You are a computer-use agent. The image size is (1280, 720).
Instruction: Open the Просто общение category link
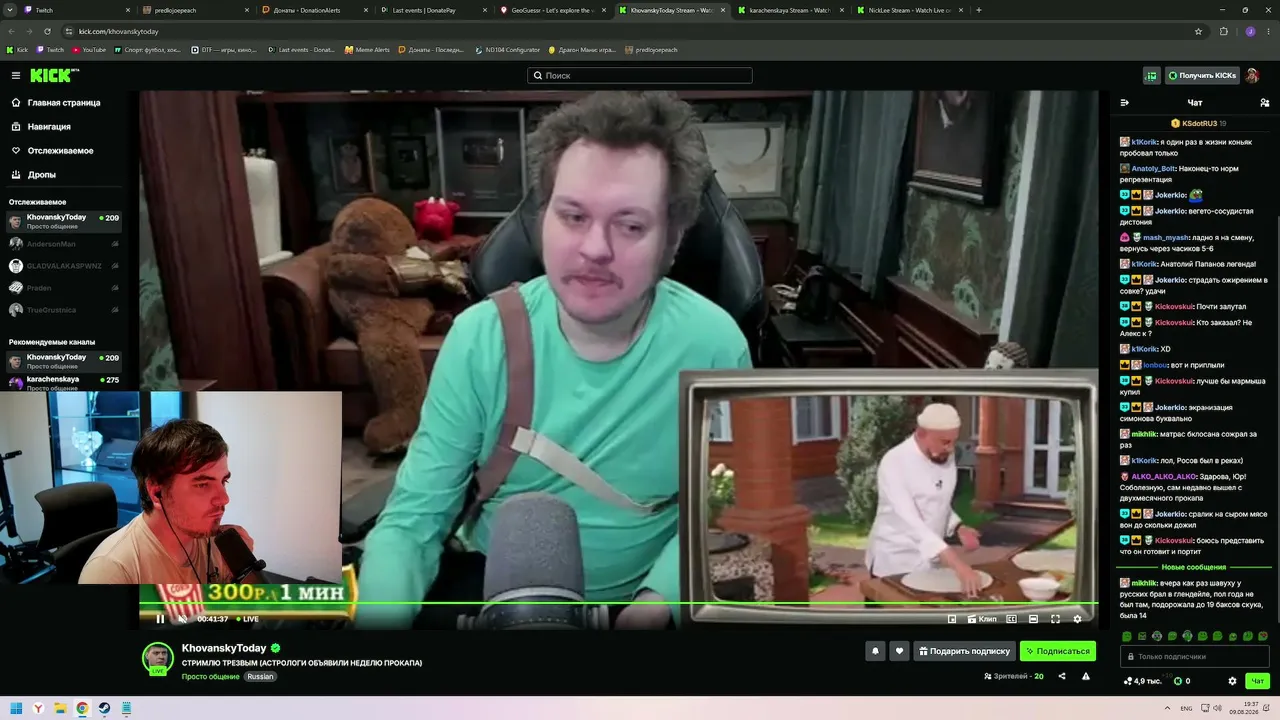[x=210, y=677]
